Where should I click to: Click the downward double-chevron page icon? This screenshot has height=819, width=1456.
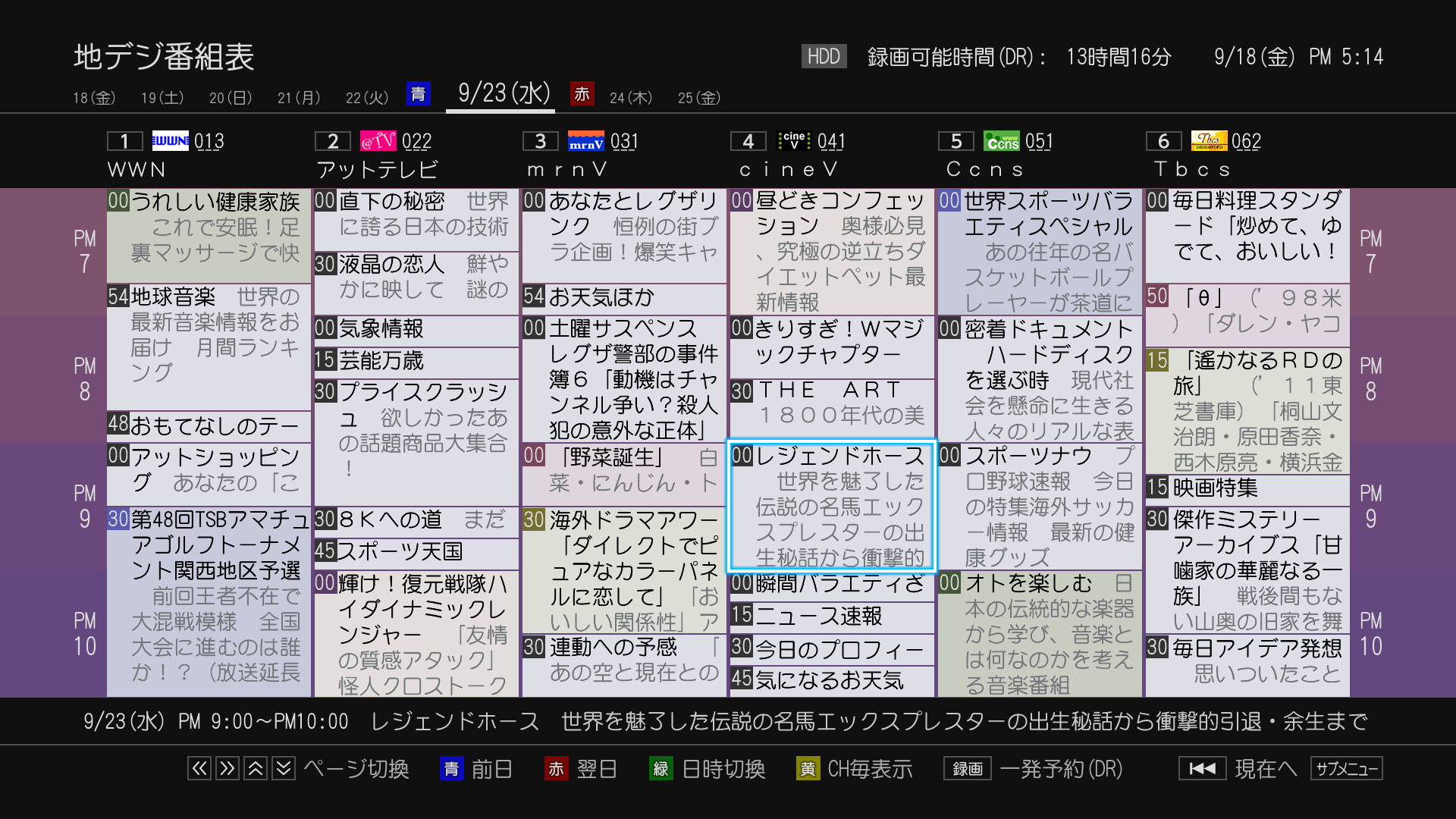(283, 768)
